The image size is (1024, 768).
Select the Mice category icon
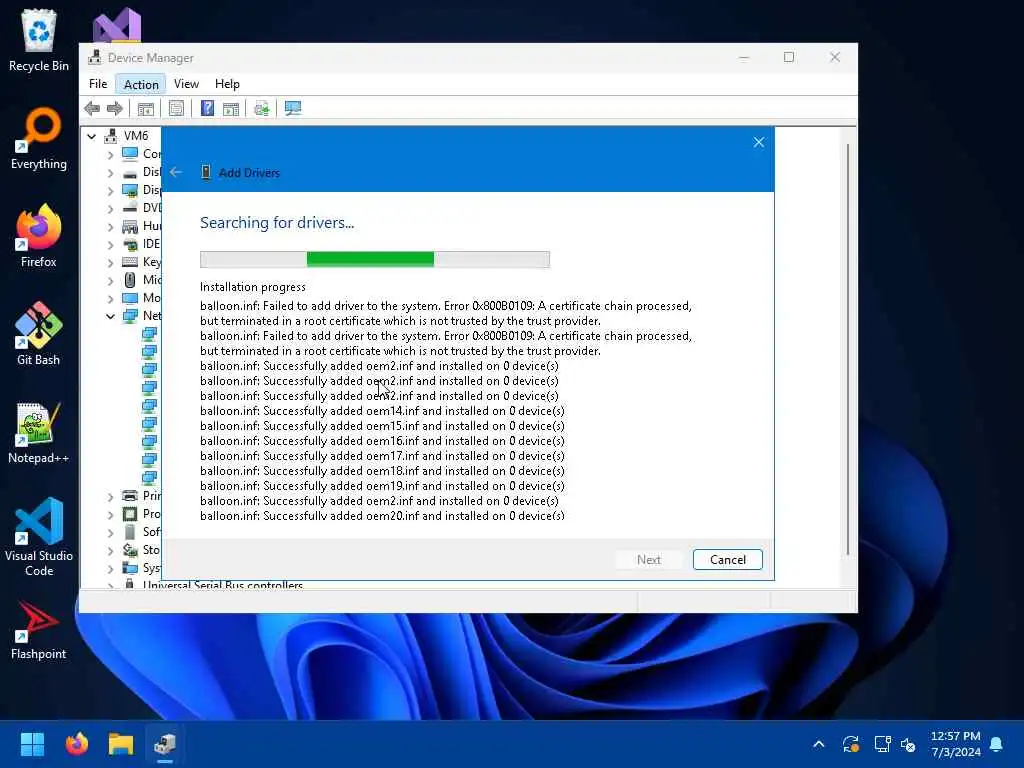click(x=130, y=280)
